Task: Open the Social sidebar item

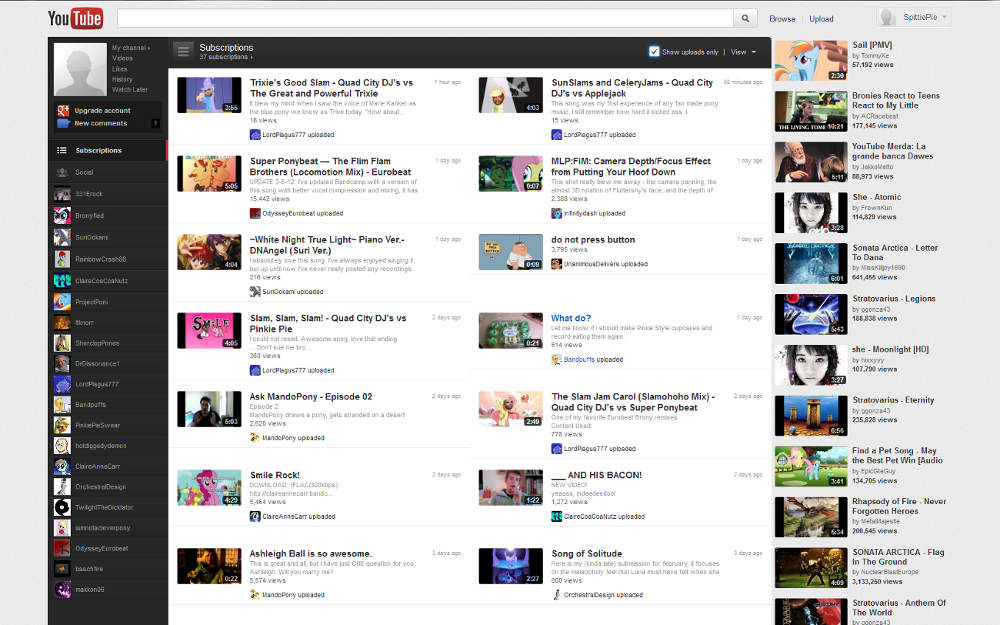Action: coord(107,172)
